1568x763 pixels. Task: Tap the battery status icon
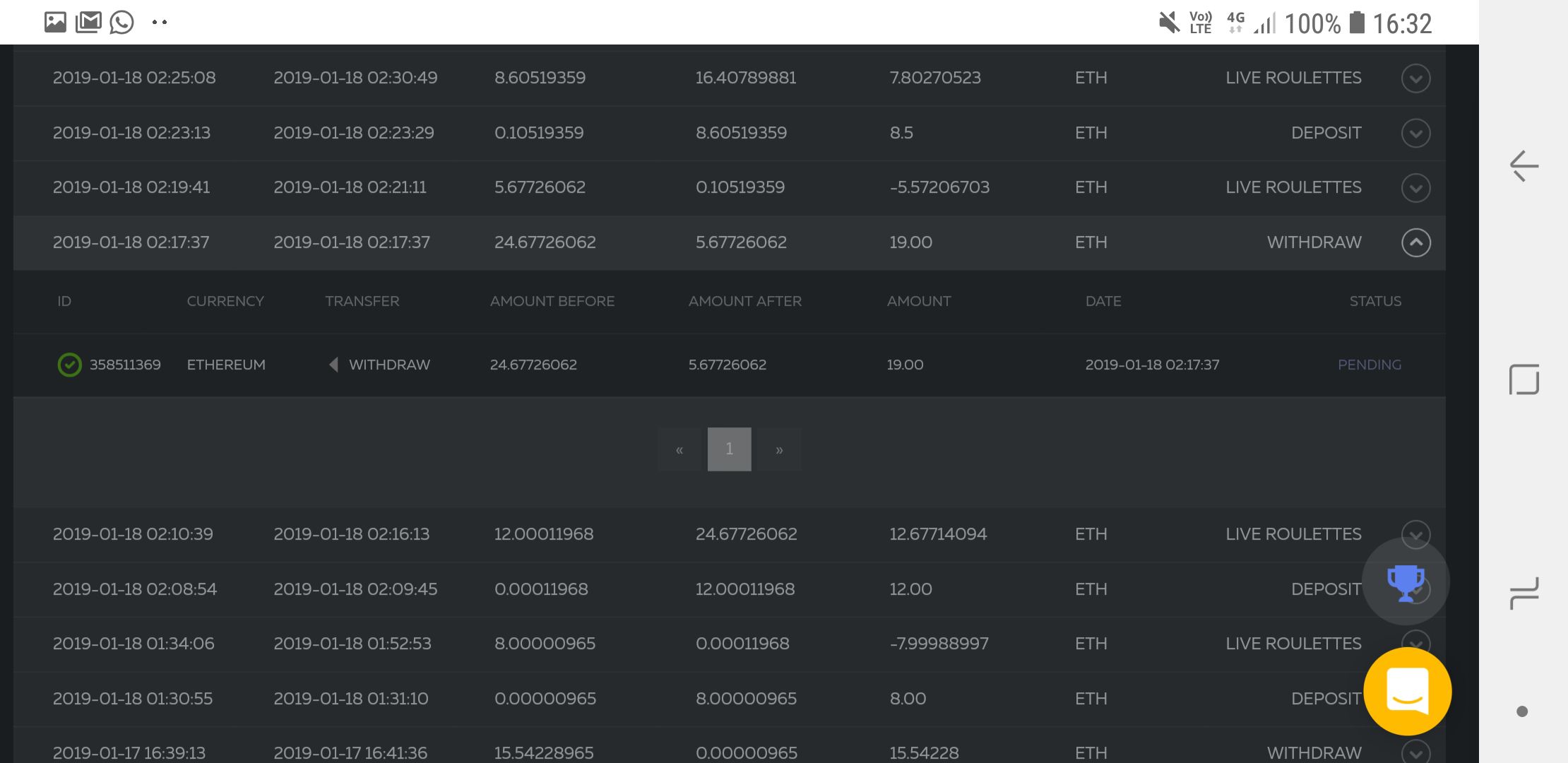click(x=1357, y=23)
